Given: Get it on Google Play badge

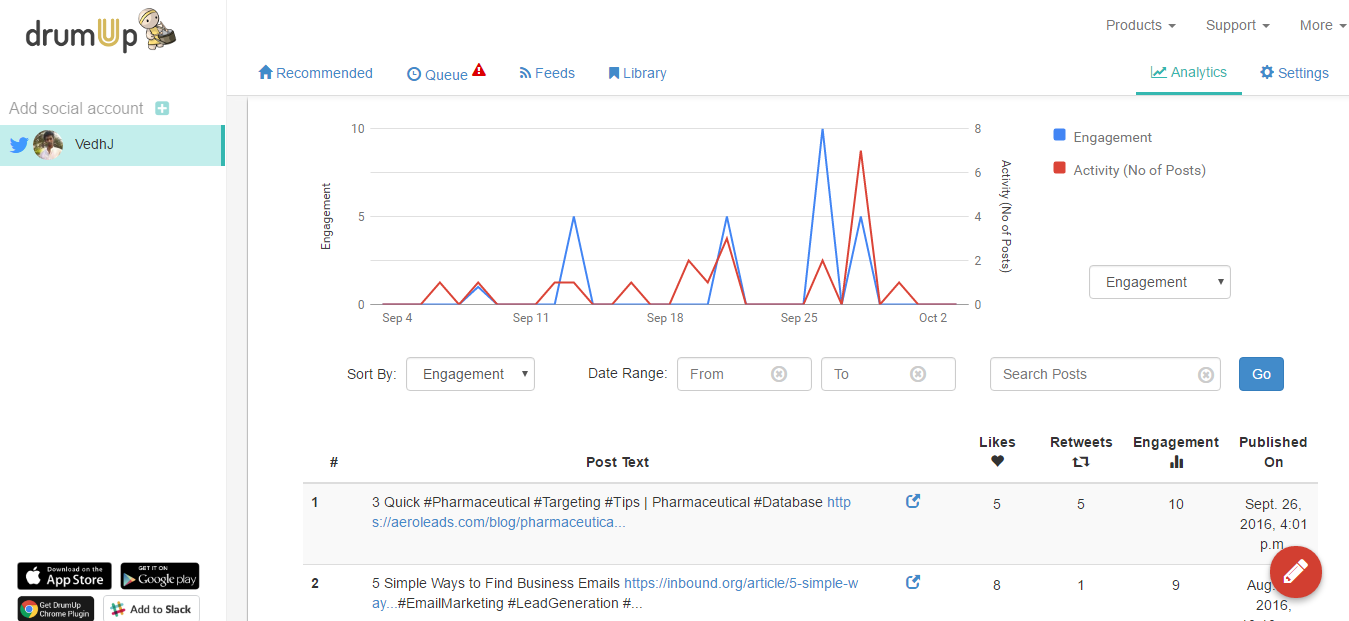Looking at the screenshot, I should pos(160,576).
